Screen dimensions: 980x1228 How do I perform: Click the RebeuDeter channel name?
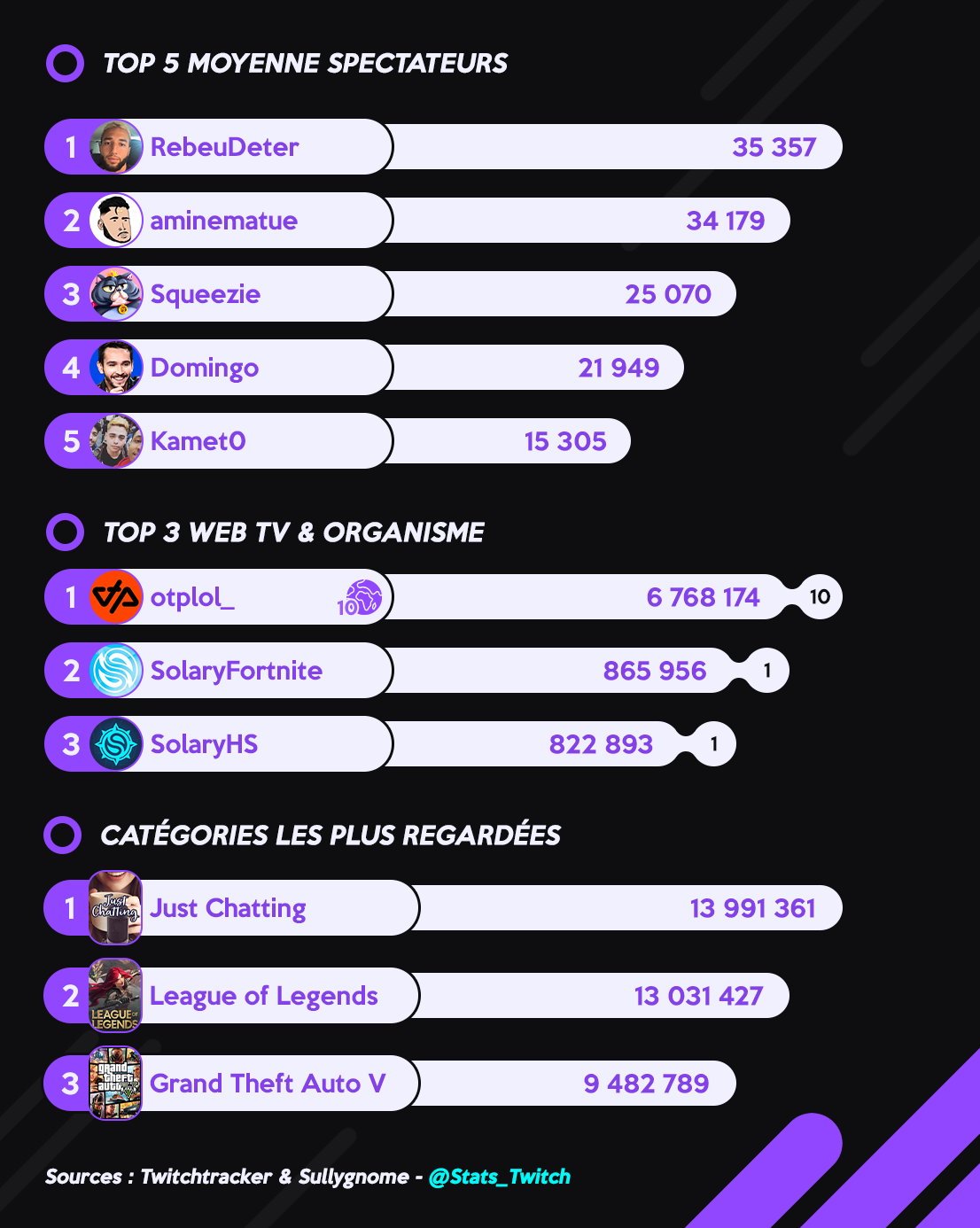pyautogui.click(x=224, y=147)
